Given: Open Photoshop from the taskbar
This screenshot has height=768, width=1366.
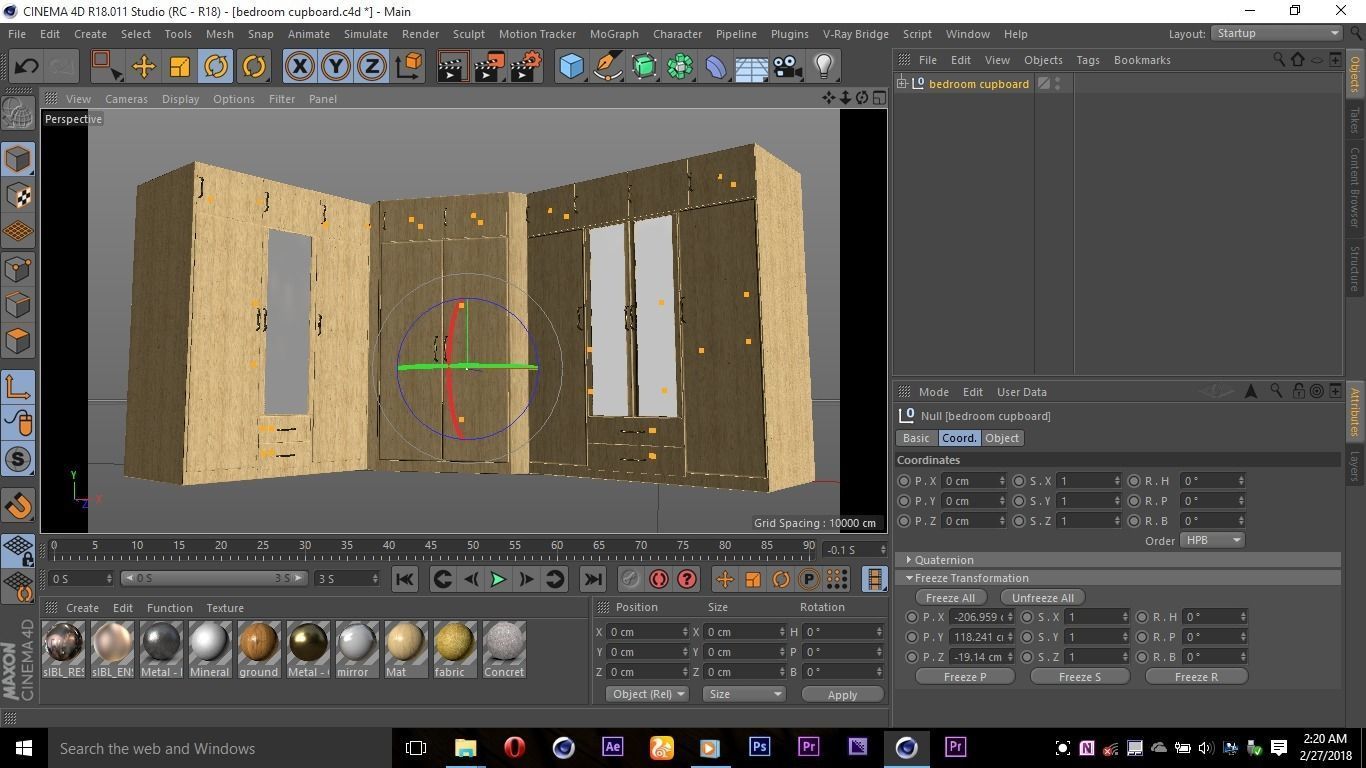Looking at the screenshot, I should click(759, 747).
